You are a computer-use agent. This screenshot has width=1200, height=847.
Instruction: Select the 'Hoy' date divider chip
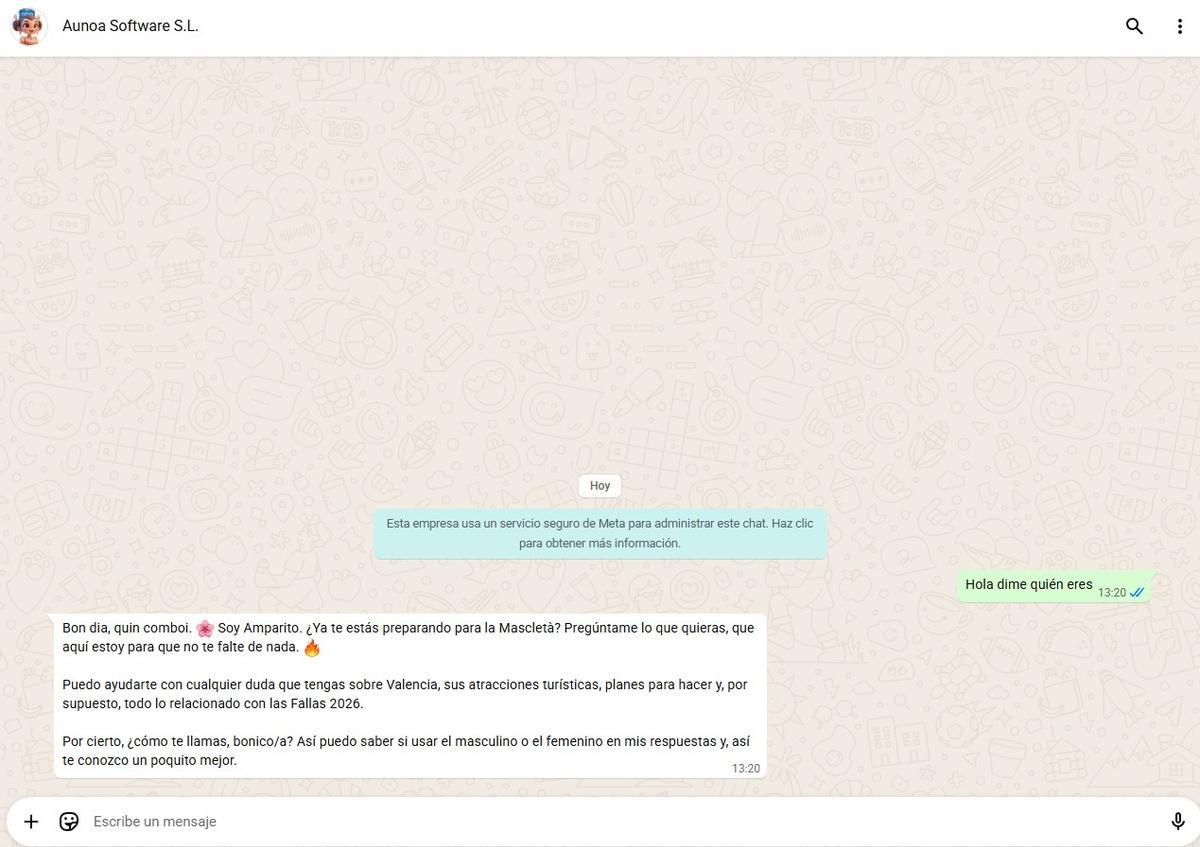[599, 485]
